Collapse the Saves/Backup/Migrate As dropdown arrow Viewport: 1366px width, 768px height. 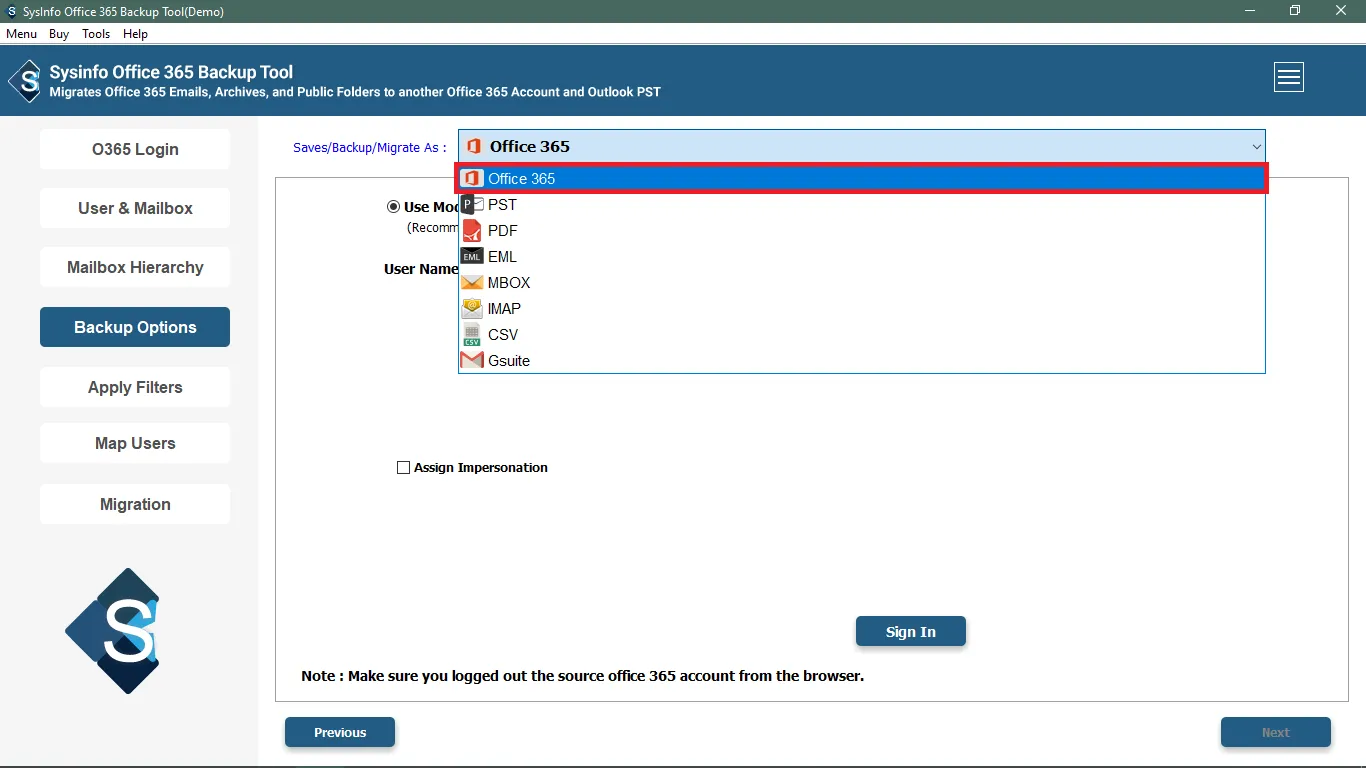[x=1256, y=147]
